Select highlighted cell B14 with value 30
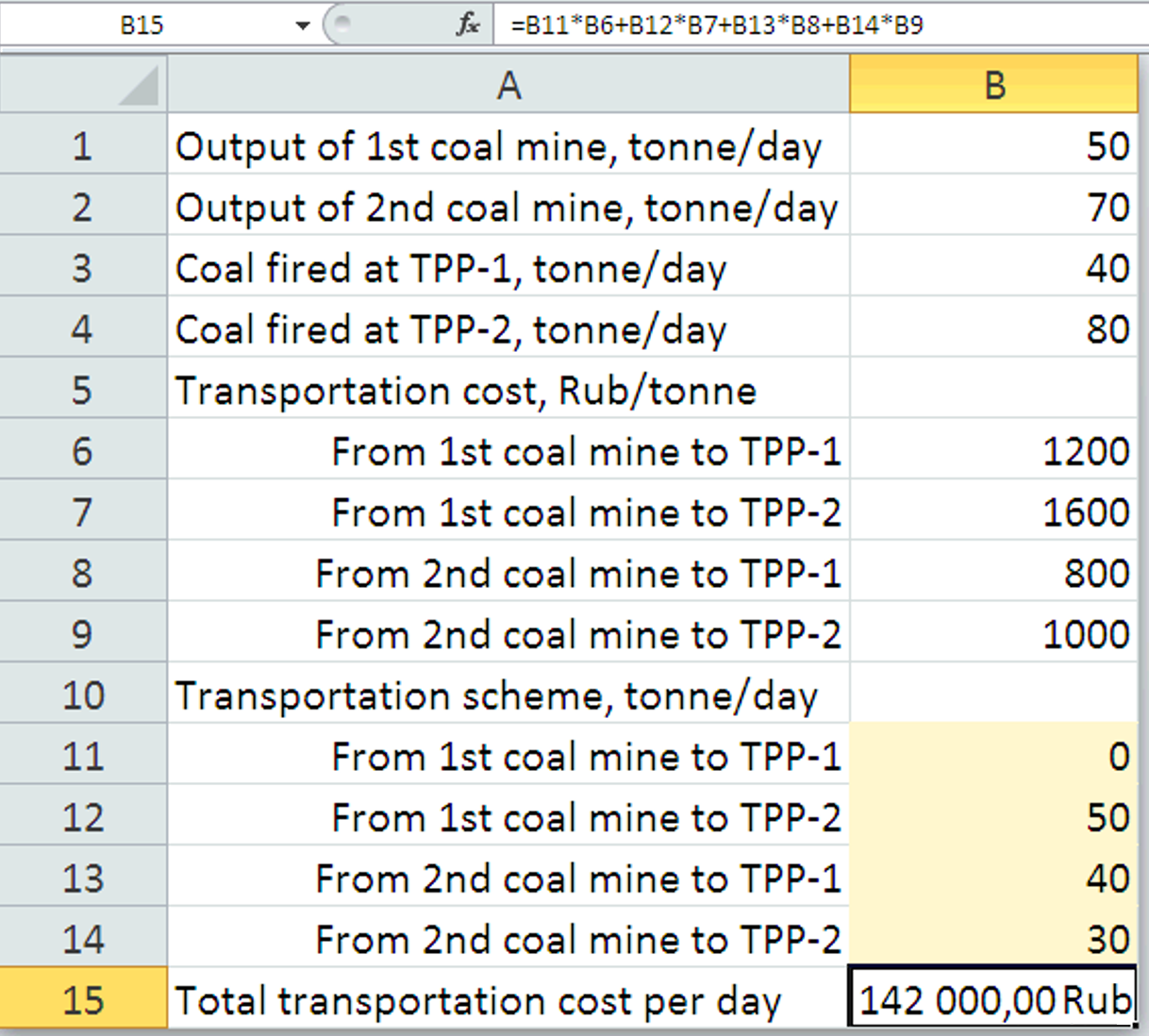 (x=994, y=939)
